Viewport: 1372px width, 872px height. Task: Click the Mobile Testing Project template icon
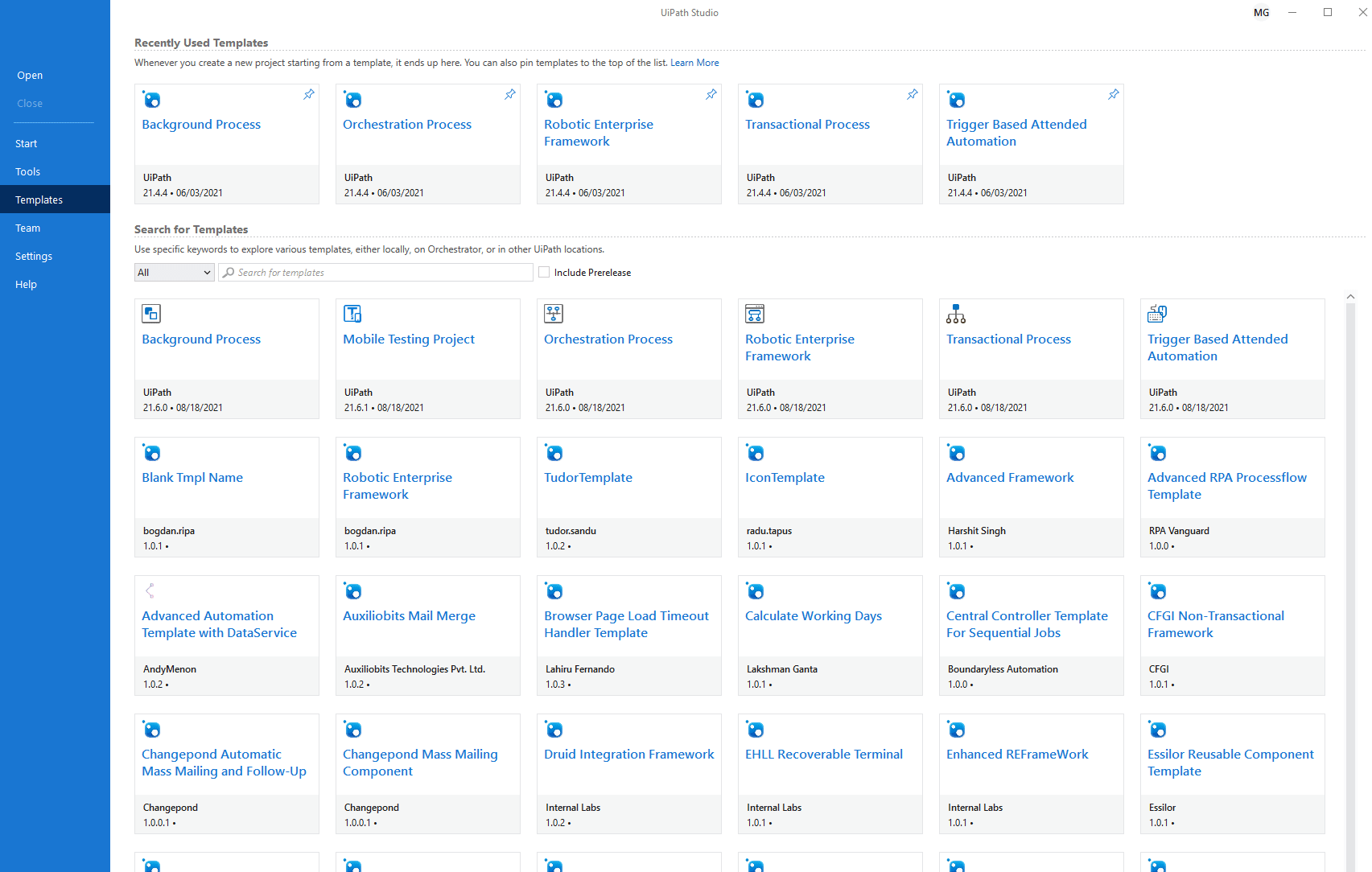pos(352,314)
